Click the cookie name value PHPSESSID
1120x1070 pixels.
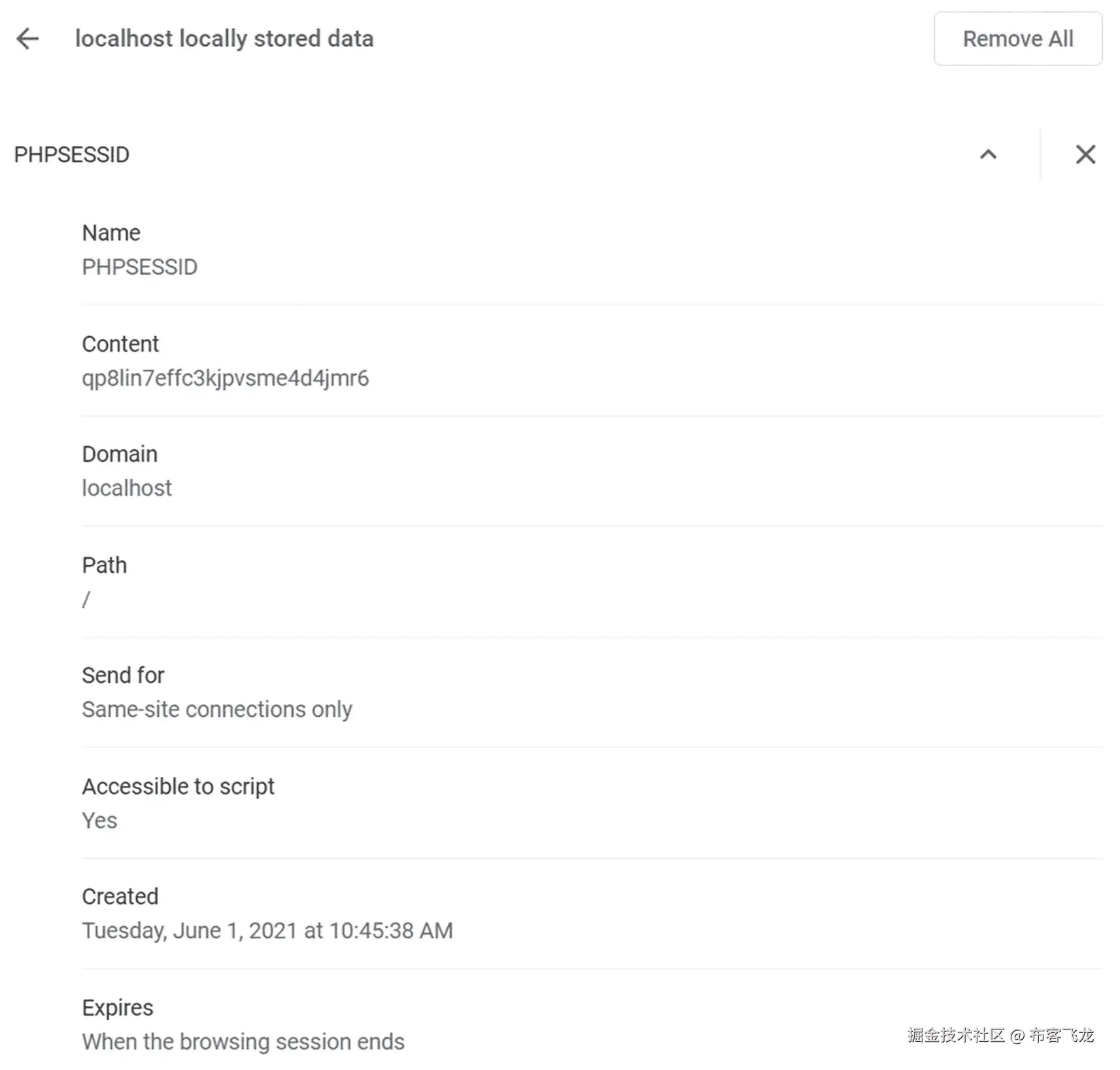point(139,267)
